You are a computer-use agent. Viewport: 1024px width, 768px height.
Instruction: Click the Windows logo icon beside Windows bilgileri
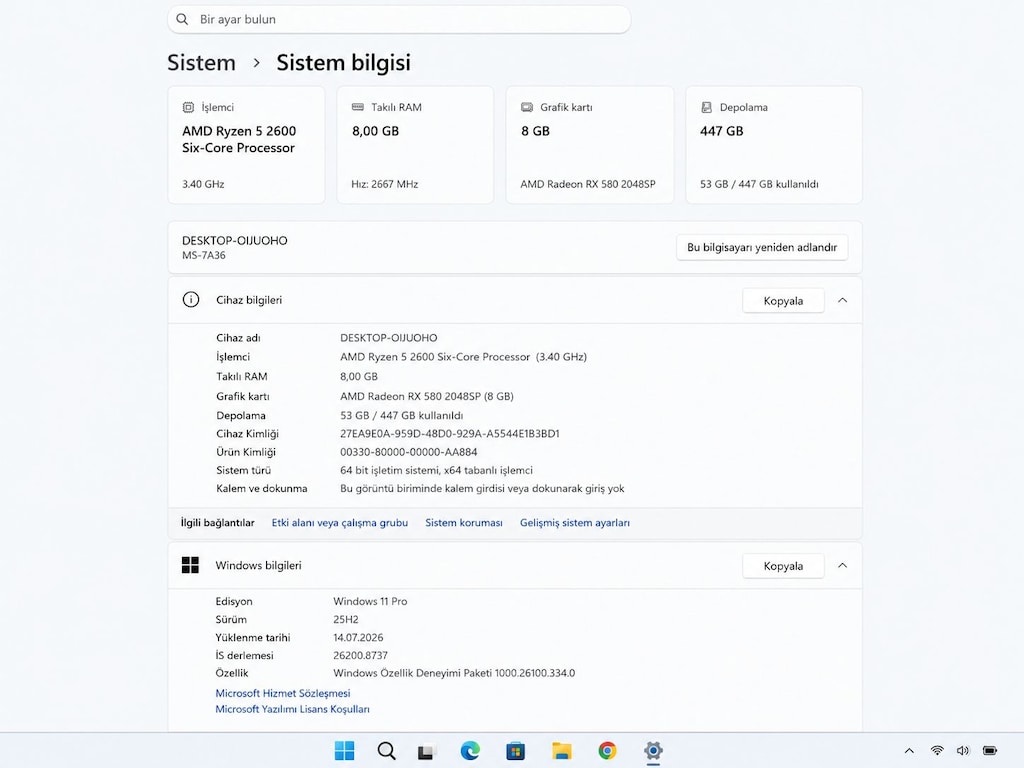click(190, 565)
